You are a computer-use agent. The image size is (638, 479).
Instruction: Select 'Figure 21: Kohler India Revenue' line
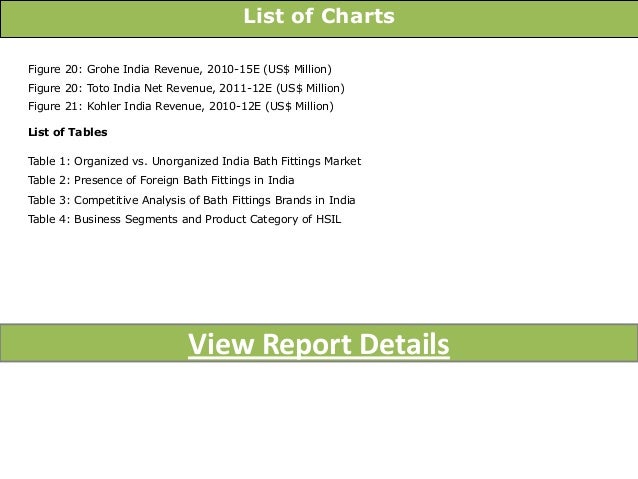pyautogui.click(x=181, y=106)
